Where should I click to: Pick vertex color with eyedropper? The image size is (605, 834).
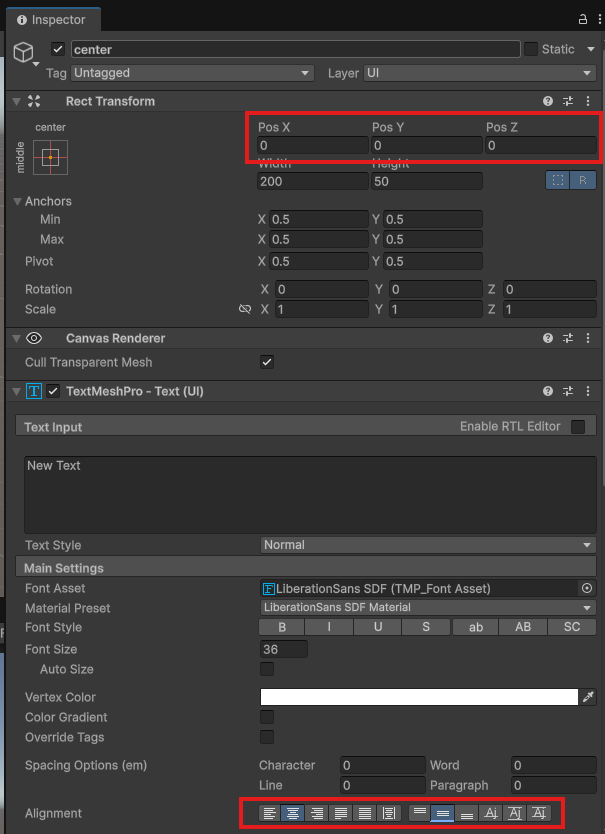click(x=589, y=697)
